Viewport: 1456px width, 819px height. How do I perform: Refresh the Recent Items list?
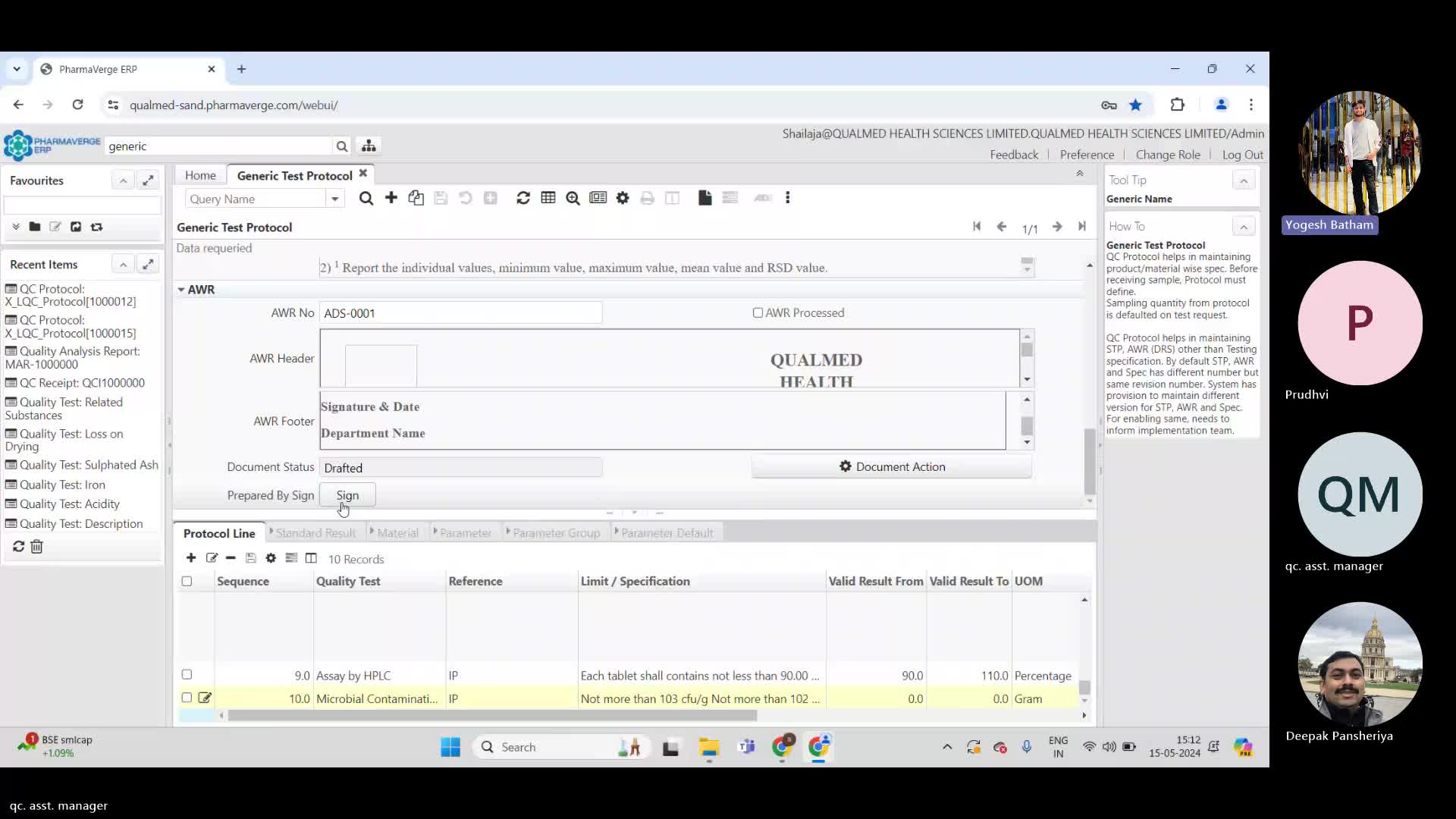coord(18,547)
